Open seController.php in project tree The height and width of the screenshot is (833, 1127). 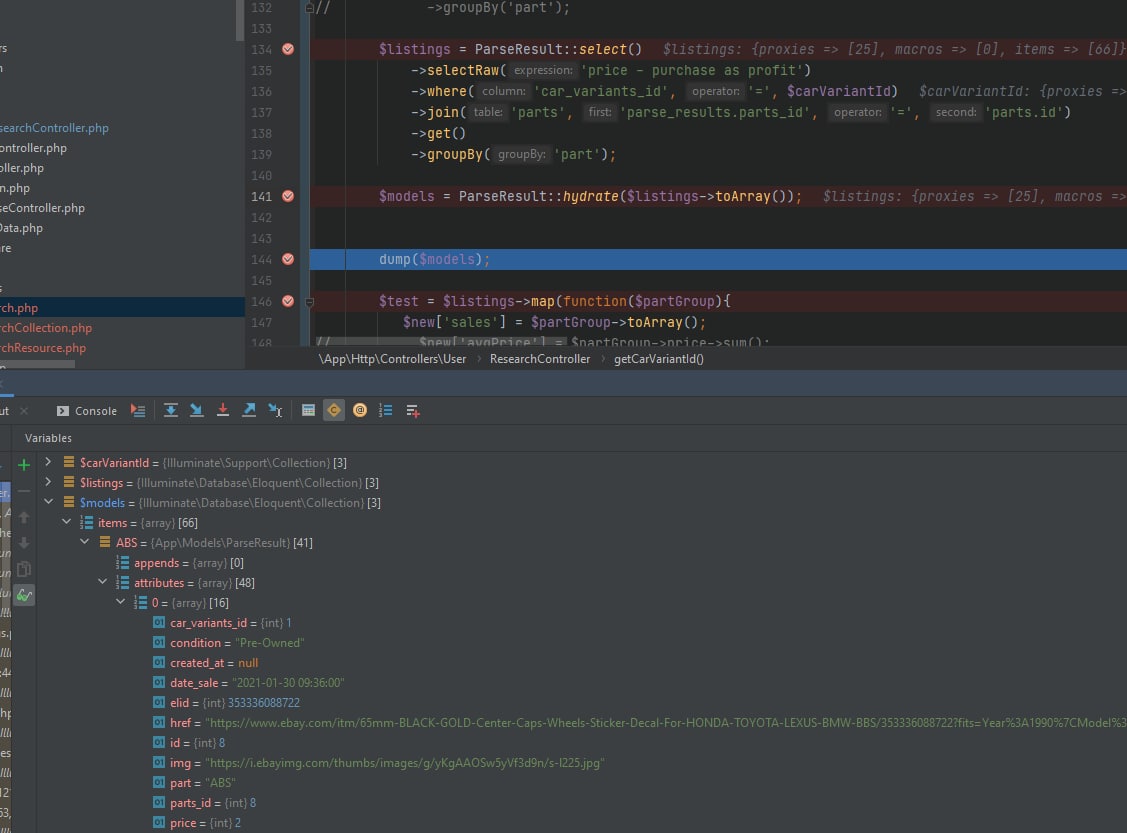42,208
